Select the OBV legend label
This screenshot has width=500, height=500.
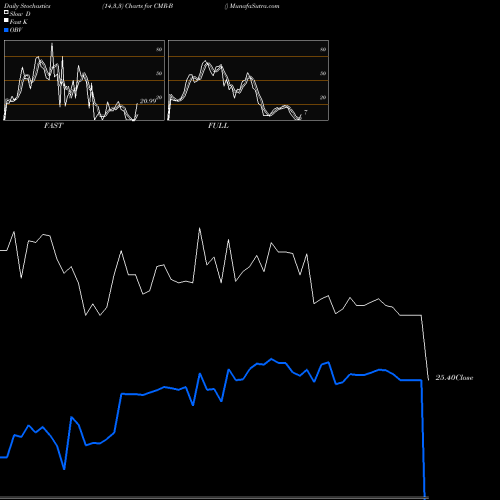(x=16, y=30)
